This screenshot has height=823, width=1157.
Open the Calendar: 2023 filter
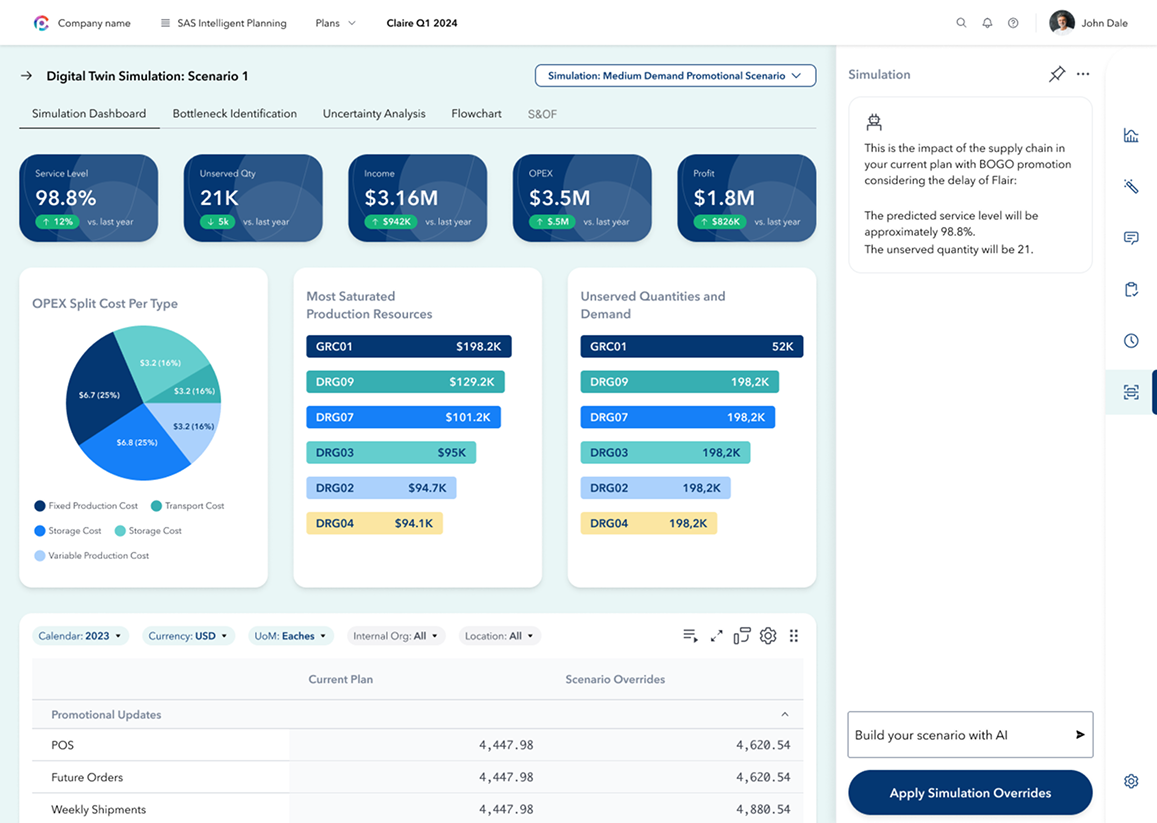click(80, 636)
